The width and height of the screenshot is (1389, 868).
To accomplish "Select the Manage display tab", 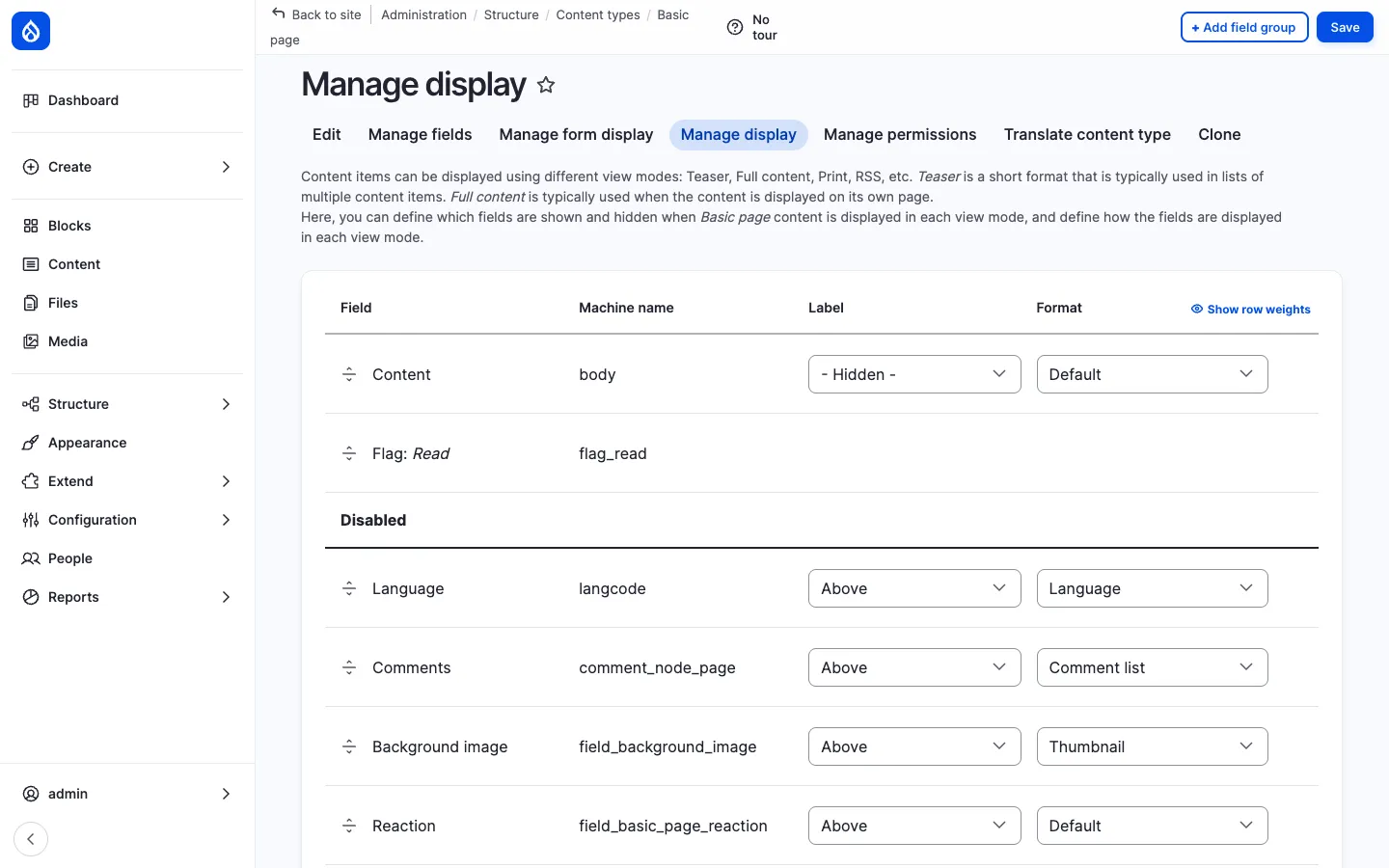I will click(x=739, y=135).
